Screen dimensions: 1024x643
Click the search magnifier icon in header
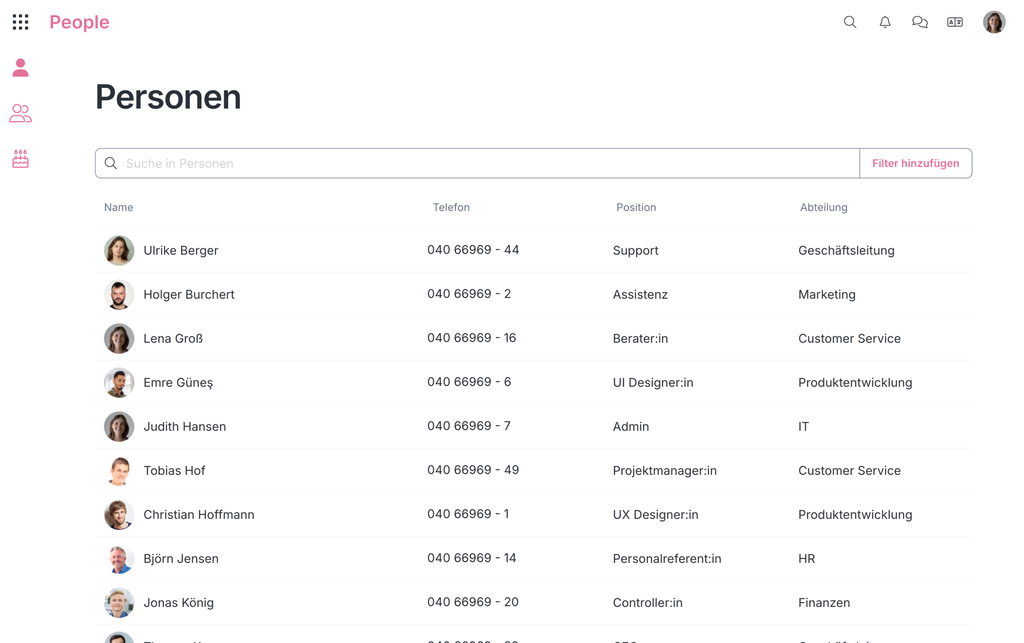click(850, 22)
